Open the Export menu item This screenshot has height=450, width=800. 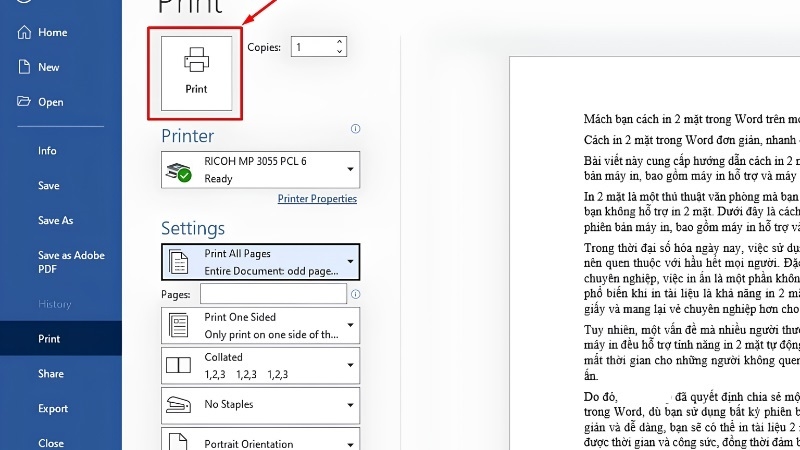click(53, 408)
